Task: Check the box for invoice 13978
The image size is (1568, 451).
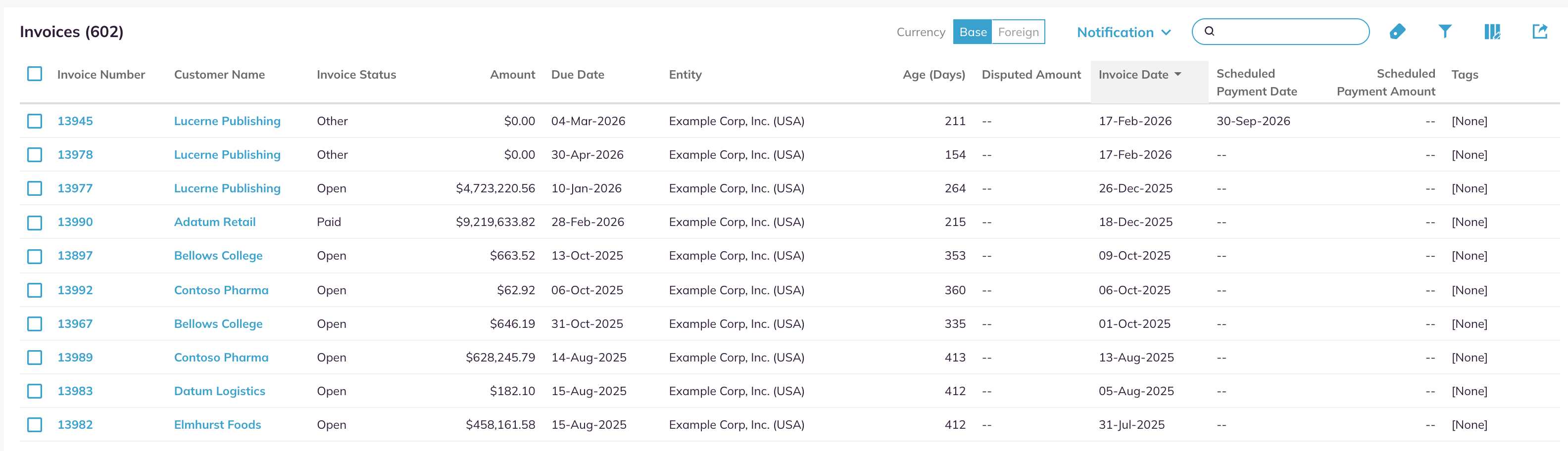Action: 35,155
